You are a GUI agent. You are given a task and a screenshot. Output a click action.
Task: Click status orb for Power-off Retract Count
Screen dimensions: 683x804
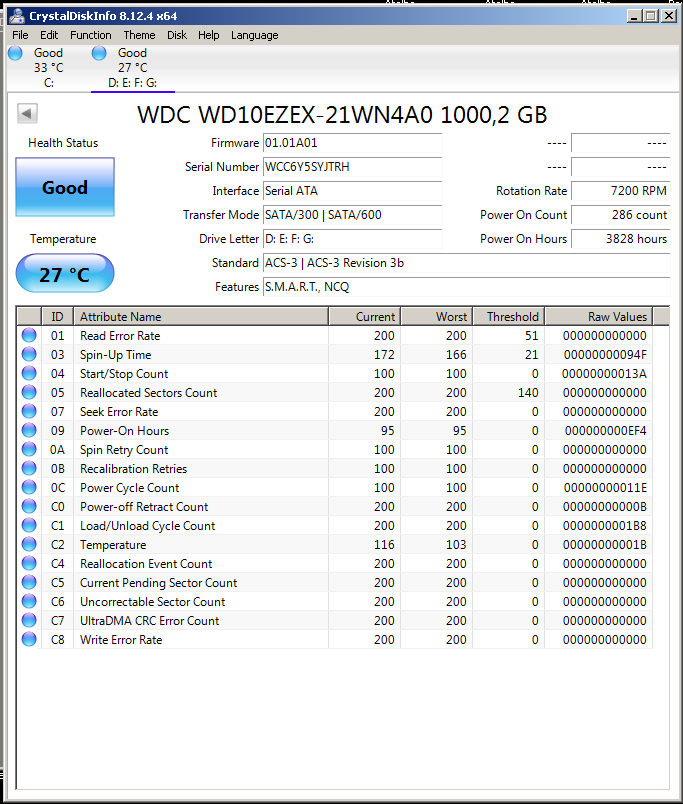[x=29, y=506]
